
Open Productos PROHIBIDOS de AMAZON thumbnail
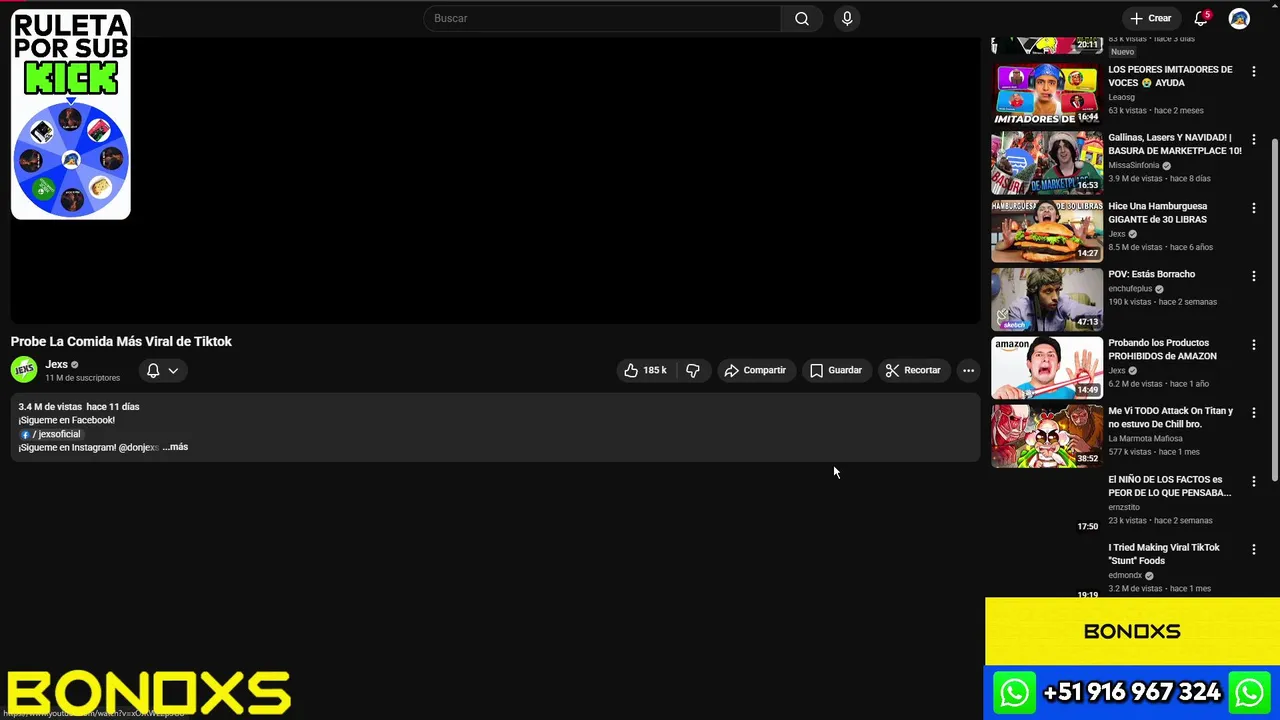pos(1046,367)
